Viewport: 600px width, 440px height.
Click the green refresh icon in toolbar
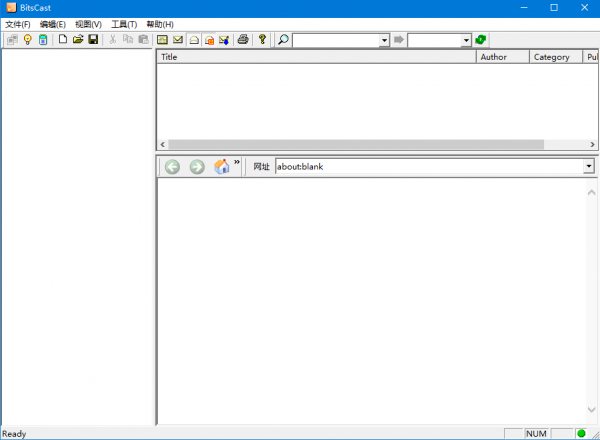point(481,39)
